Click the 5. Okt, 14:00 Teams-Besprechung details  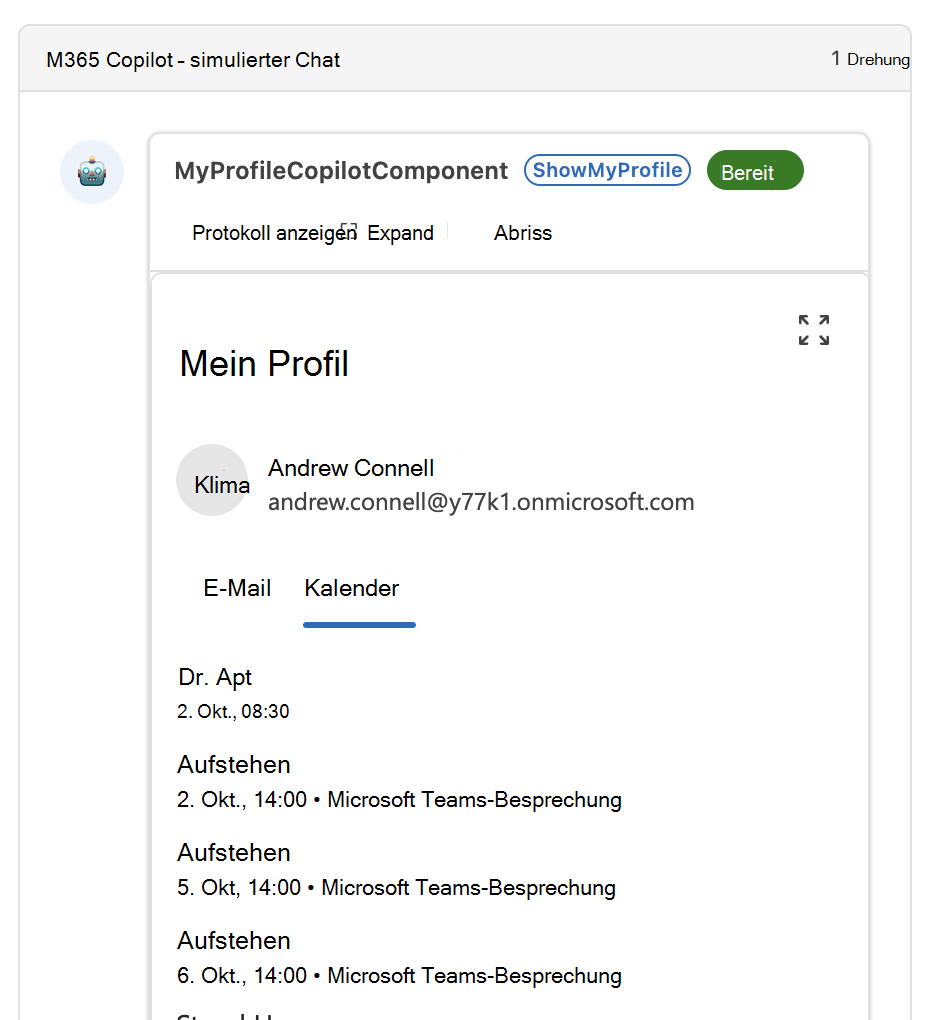396,887
